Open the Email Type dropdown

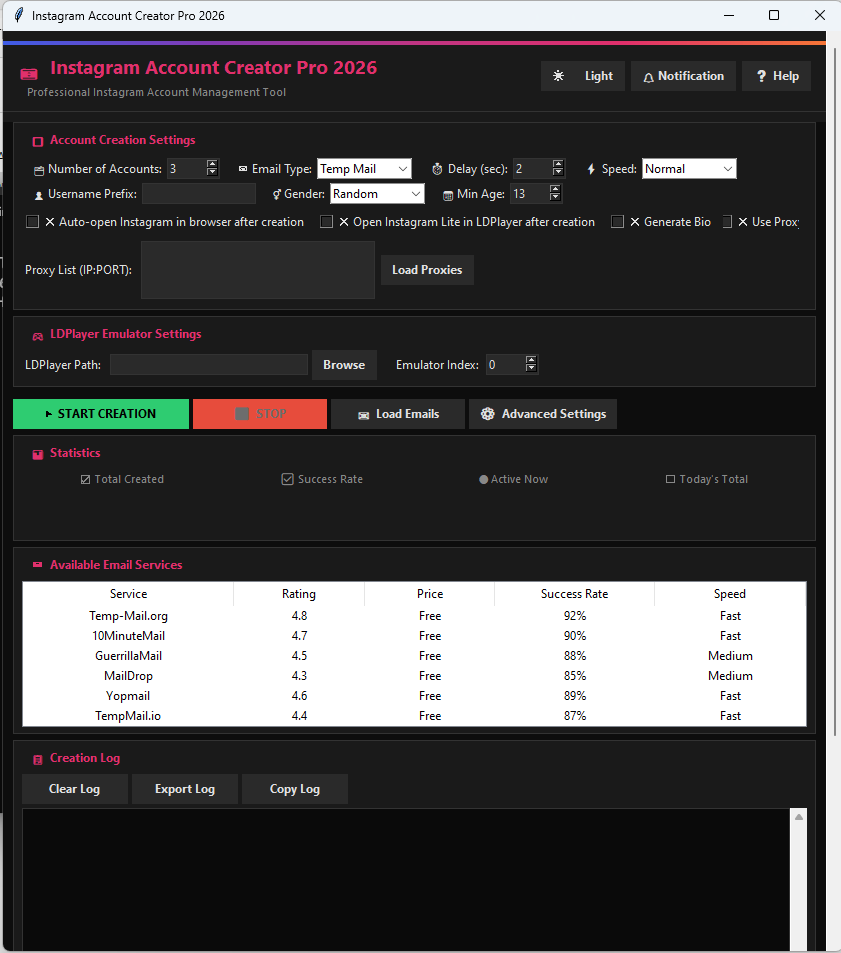[x=364, y=169]
